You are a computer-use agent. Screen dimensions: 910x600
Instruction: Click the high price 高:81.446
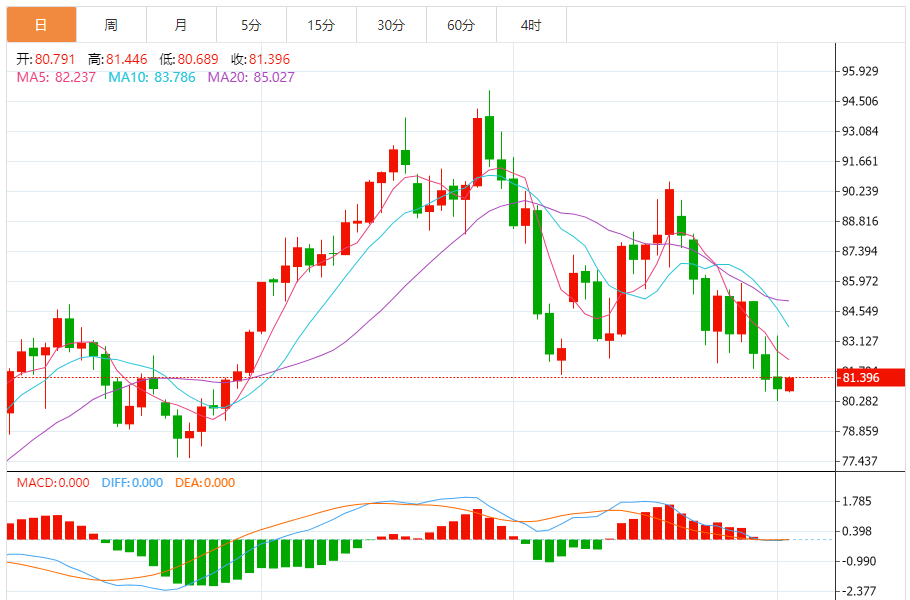pyautogui.click(x=118, y=59)
